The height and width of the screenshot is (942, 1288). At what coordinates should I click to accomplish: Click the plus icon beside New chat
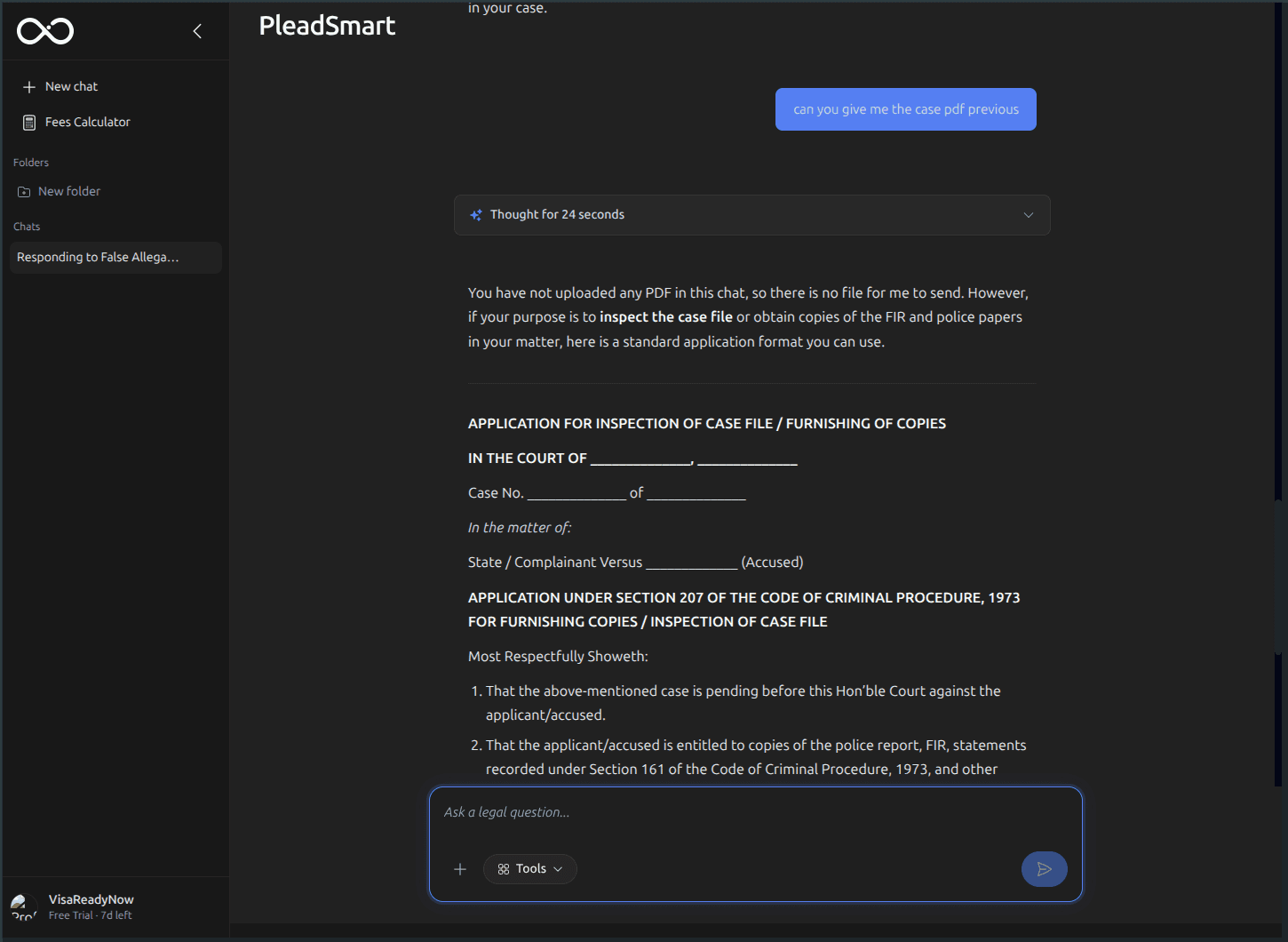[29, 87]
